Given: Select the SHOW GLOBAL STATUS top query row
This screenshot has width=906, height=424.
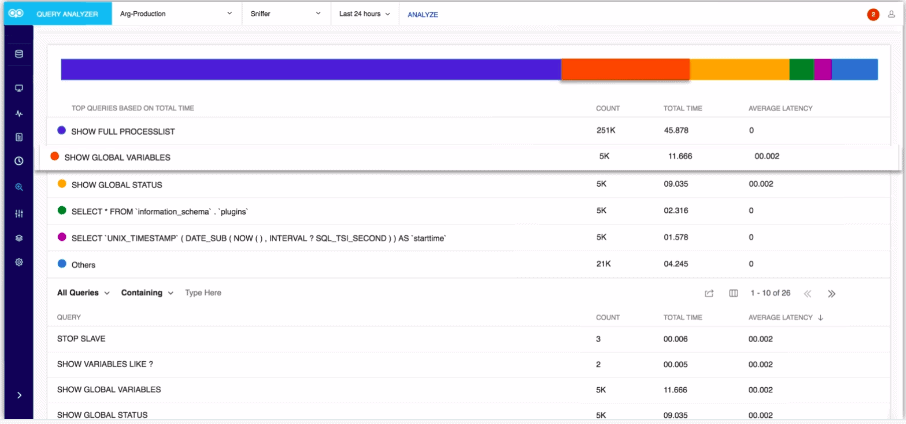Looking at the screenshot, I should pyautogui.click(x=469, y=184).
